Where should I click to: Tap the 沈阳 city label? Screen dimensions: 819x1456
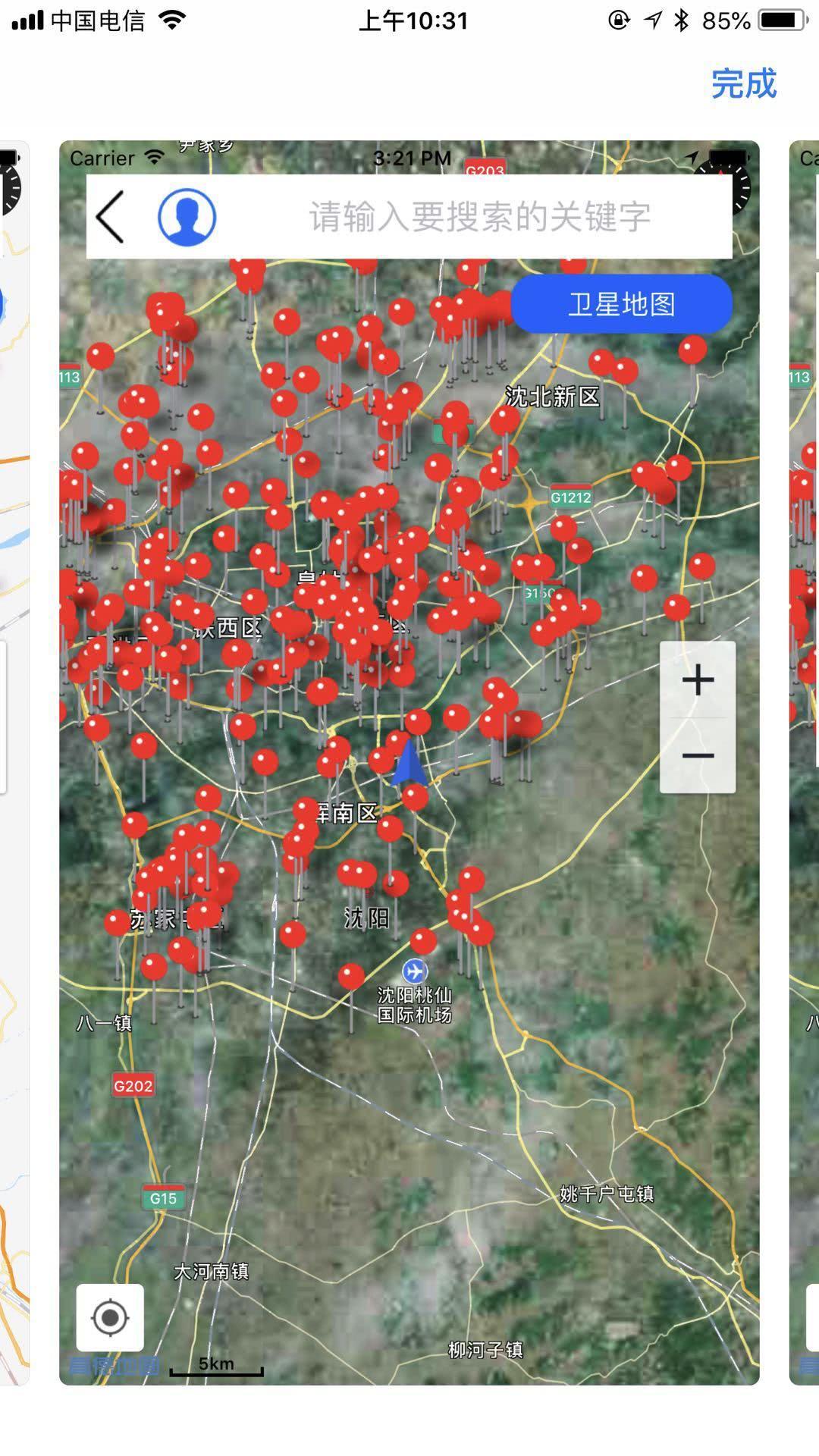(367, 918)
